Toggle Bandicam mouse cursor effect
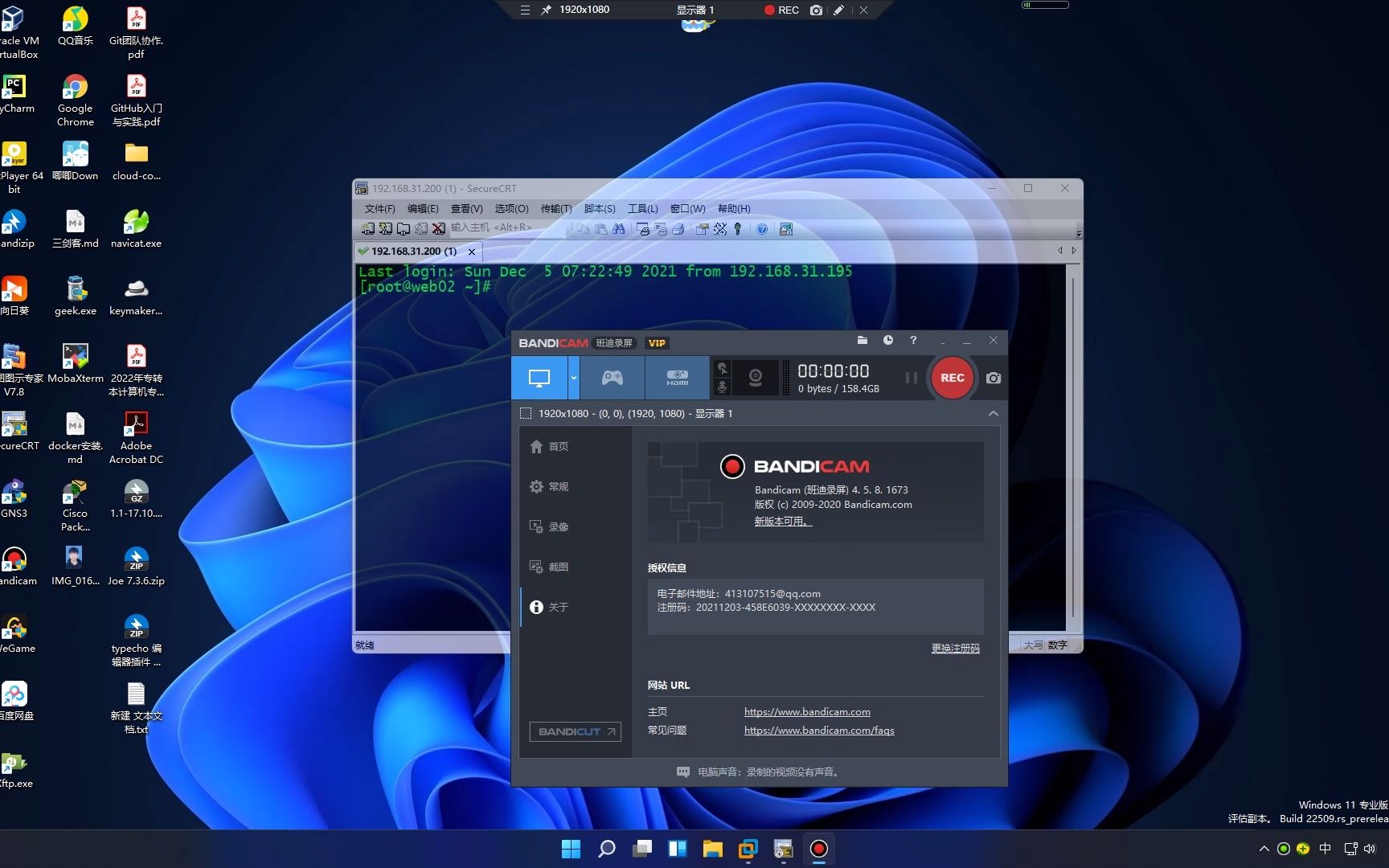This screenshot has width=1389, height=868. point(722,368)
